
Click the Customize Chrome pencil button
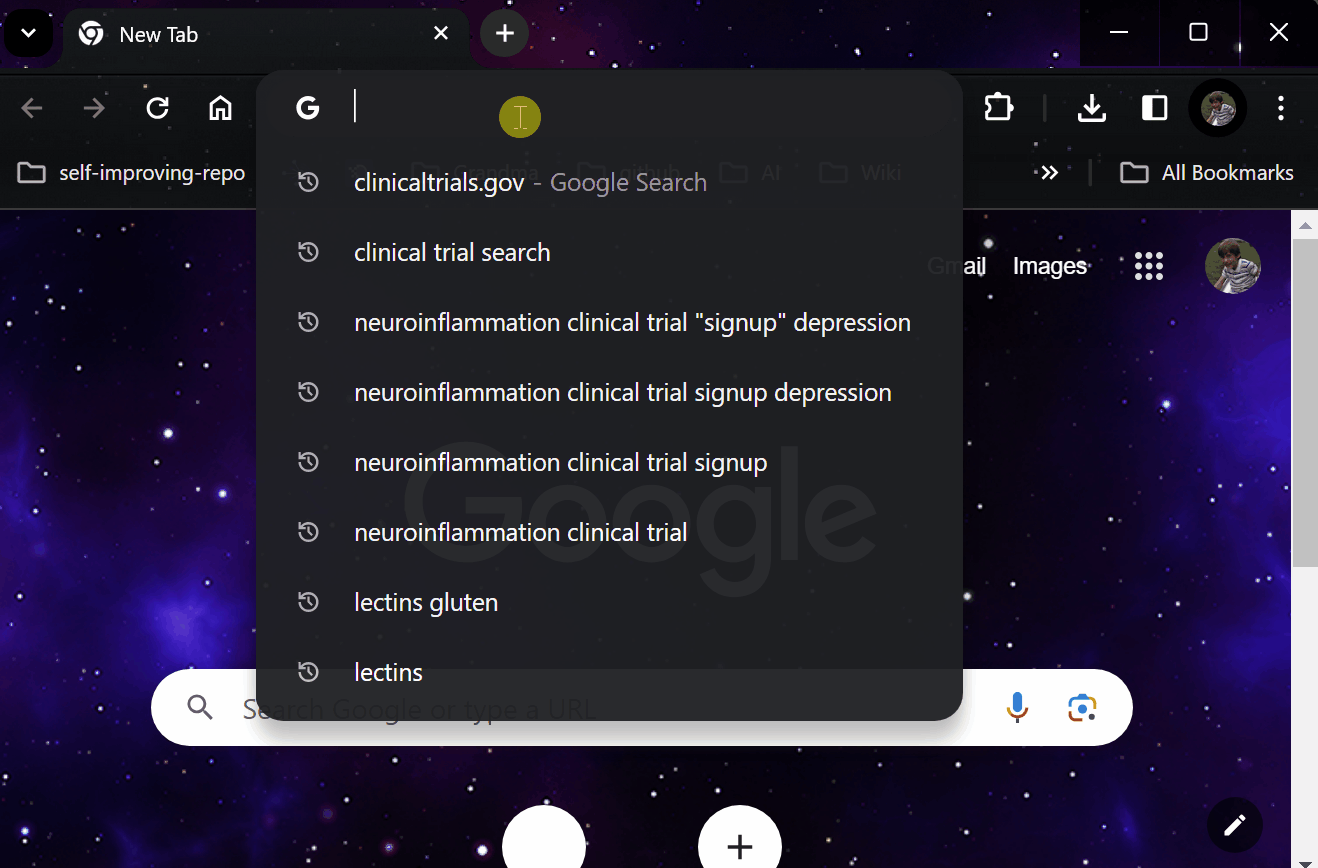coord(1234,825)
